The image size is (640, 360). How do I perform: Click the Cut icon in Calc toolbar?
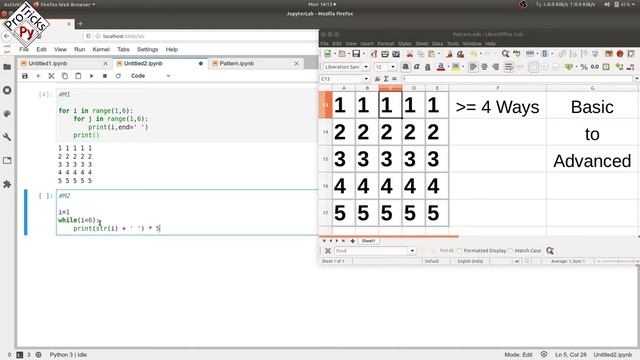409,54
